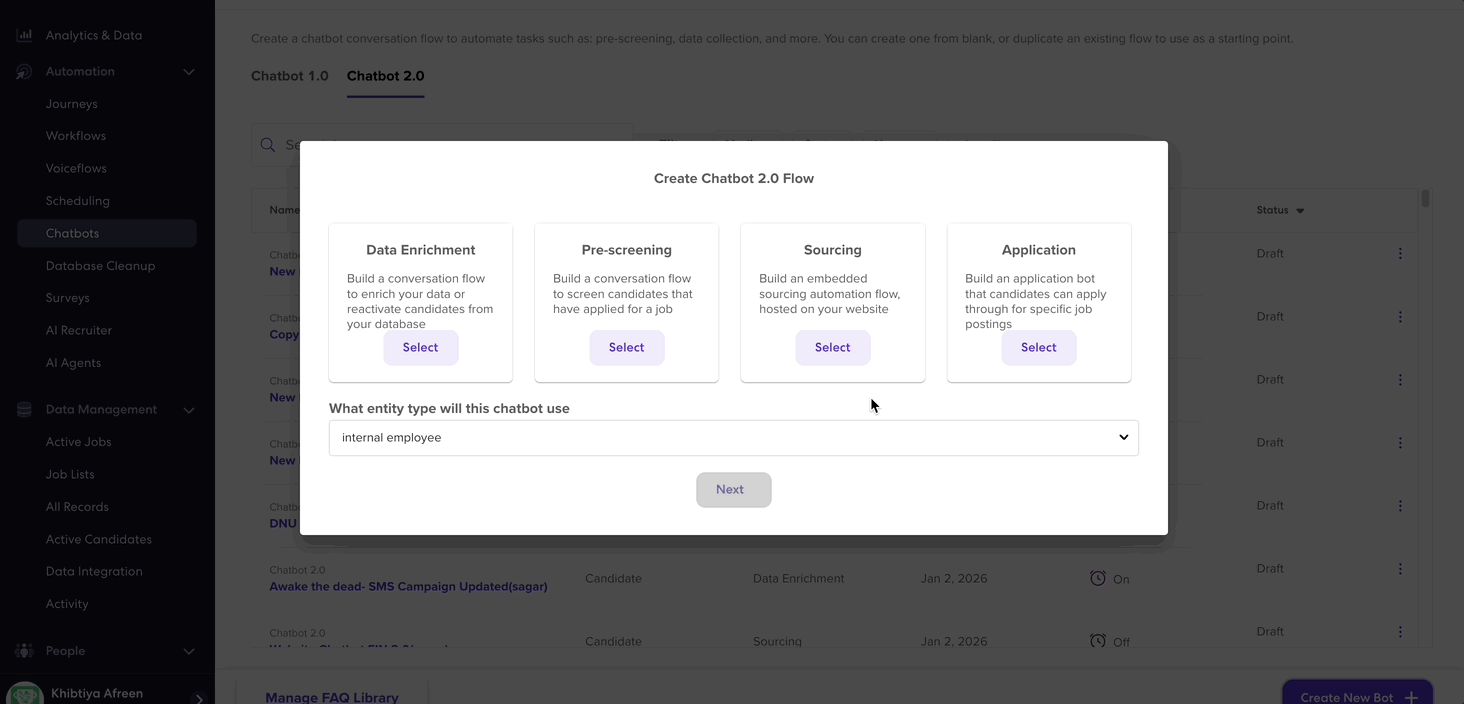Sort by the Status column arrow
Screen dimensions: 1464x704
point(1300,211)
